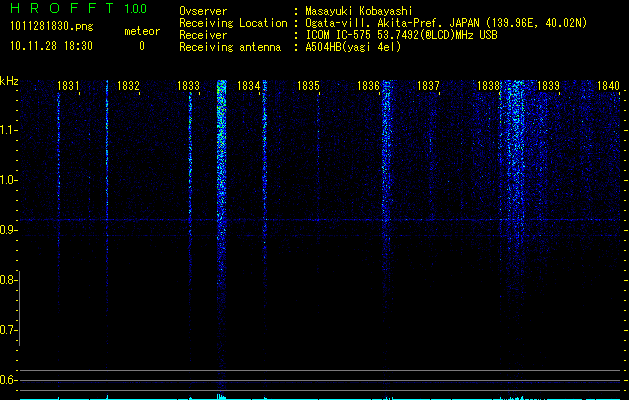This screenshot has height=400, width=629.
Task: Click the 0.6 kHz axis label
Action: pyautogui.click(x=8, y=380)
